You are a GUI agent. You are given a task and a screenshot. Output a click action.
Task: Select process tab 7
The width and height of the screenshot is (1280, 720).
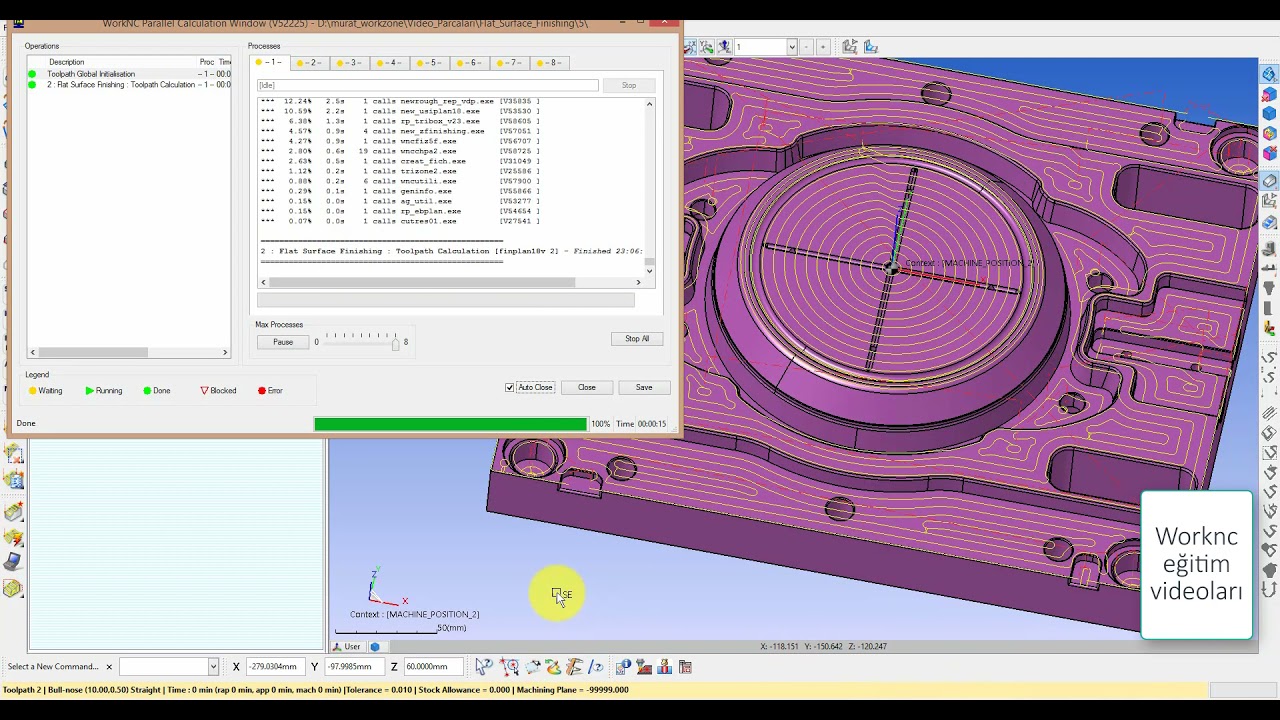coord(510,63)
